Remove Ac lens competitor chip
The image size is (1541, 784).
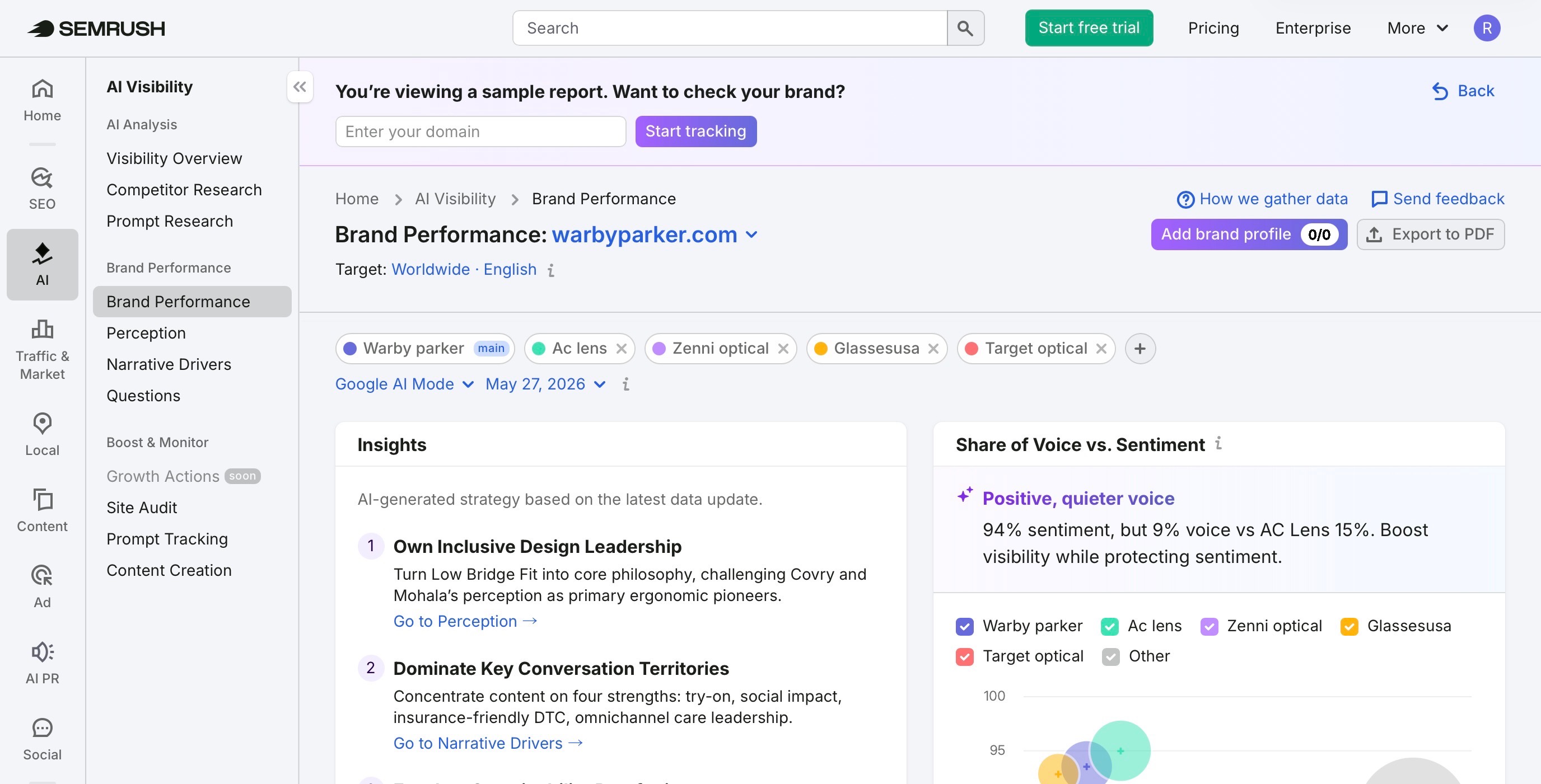(x=622, y=349)
